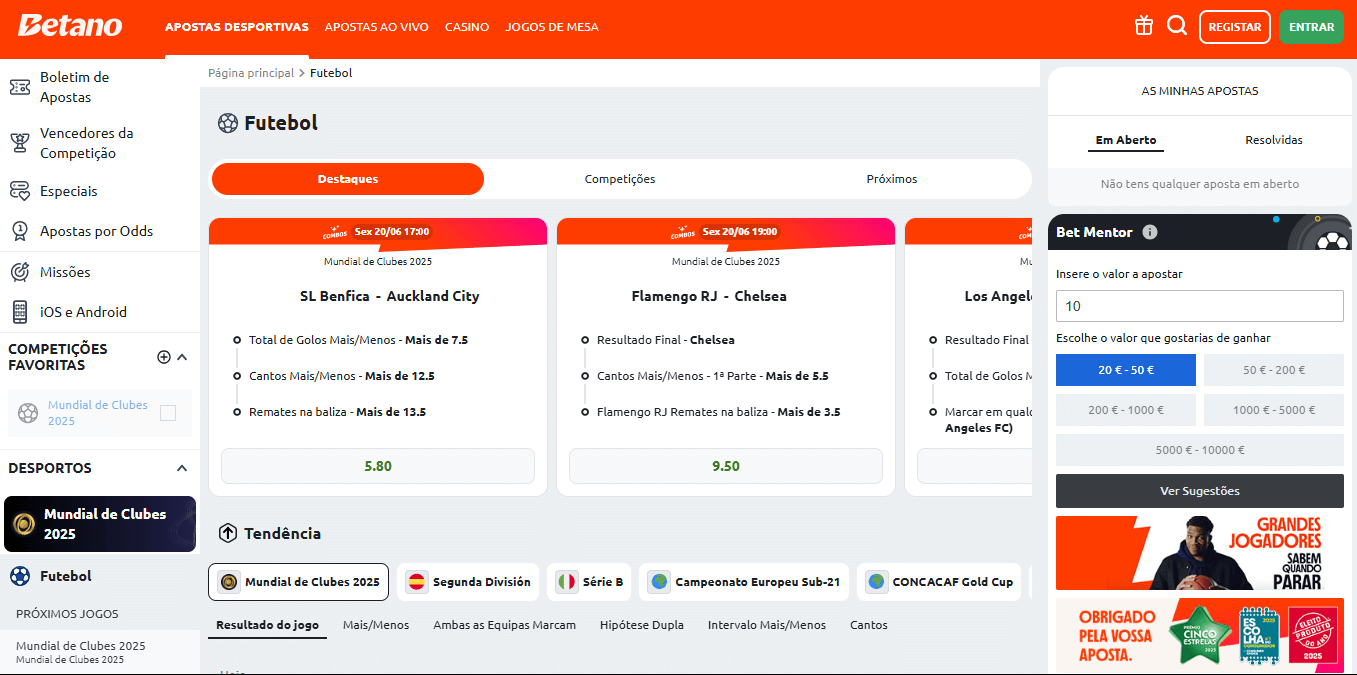Viewport: 1357px width, 675px height.
Task: Open the search magnifier icon
Action: [1177, 26]
